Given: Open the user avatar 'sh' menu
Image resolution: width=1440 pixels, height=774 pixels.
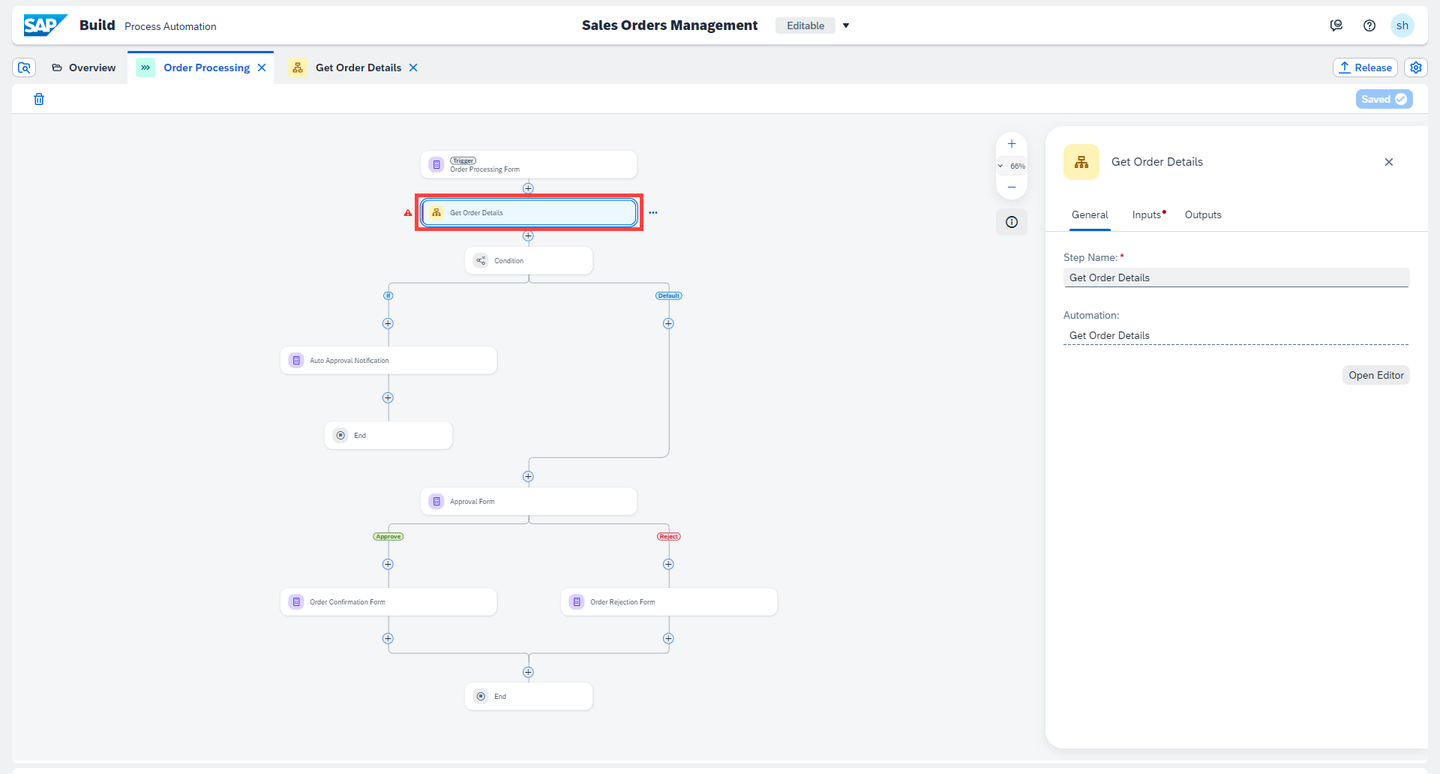Looking at the screenshot, I should pyautogui.click(x=1403, y=25).
